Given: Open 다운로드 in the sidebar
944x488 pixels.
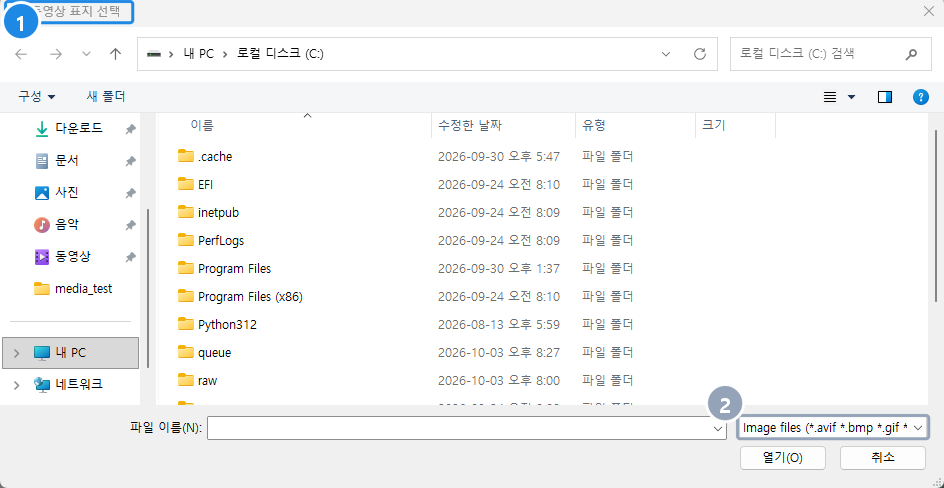Looking at the screenshot, I should coord(78,128).
